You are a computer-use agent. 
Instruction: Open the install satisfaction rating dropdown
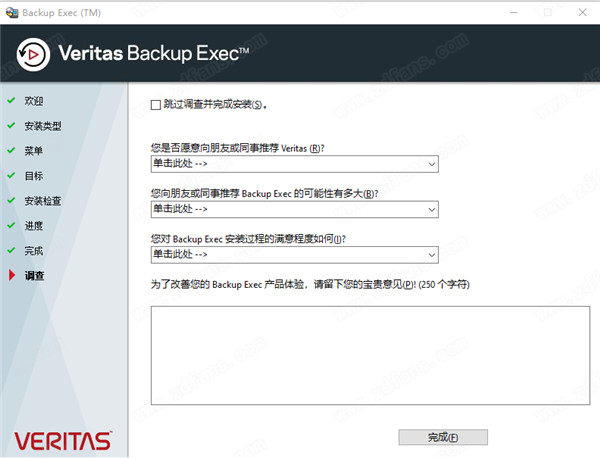click(295, 255)
